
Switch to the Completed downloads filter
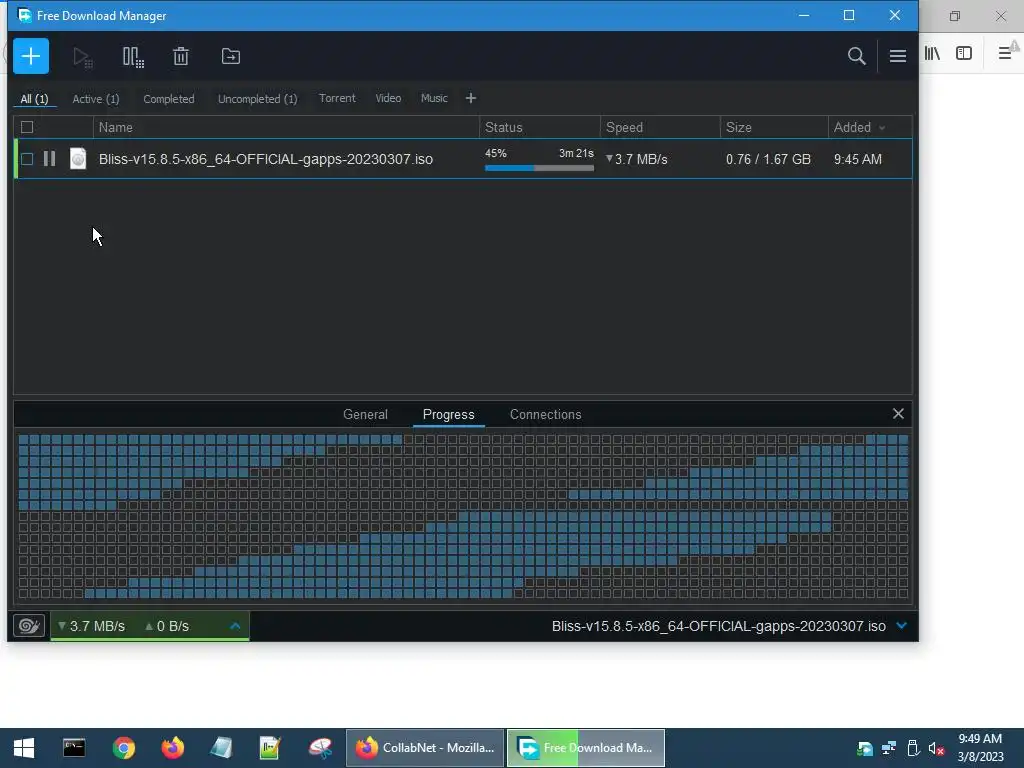tap(168, 99)
